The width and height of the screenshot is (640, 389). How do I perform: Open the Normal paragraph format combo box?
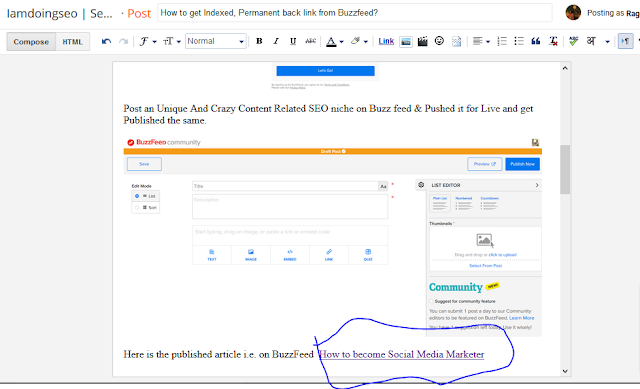216,41
